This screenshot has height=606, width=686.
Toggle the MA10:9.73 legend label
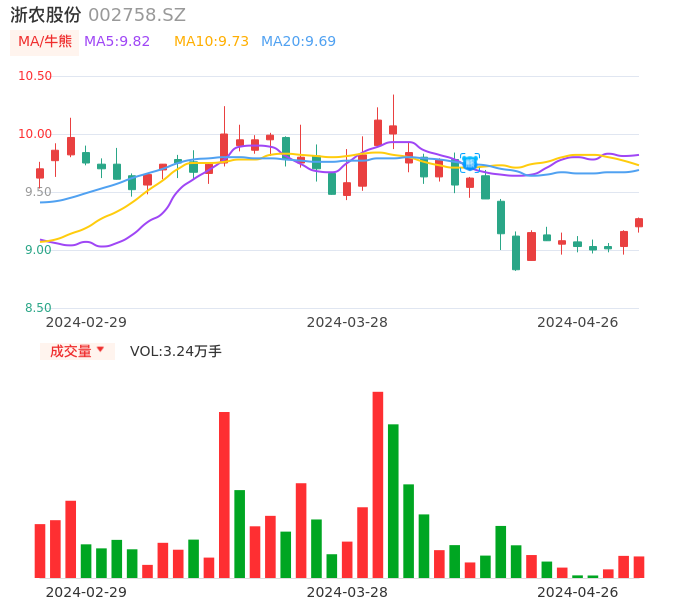click(x=211, y=42)
